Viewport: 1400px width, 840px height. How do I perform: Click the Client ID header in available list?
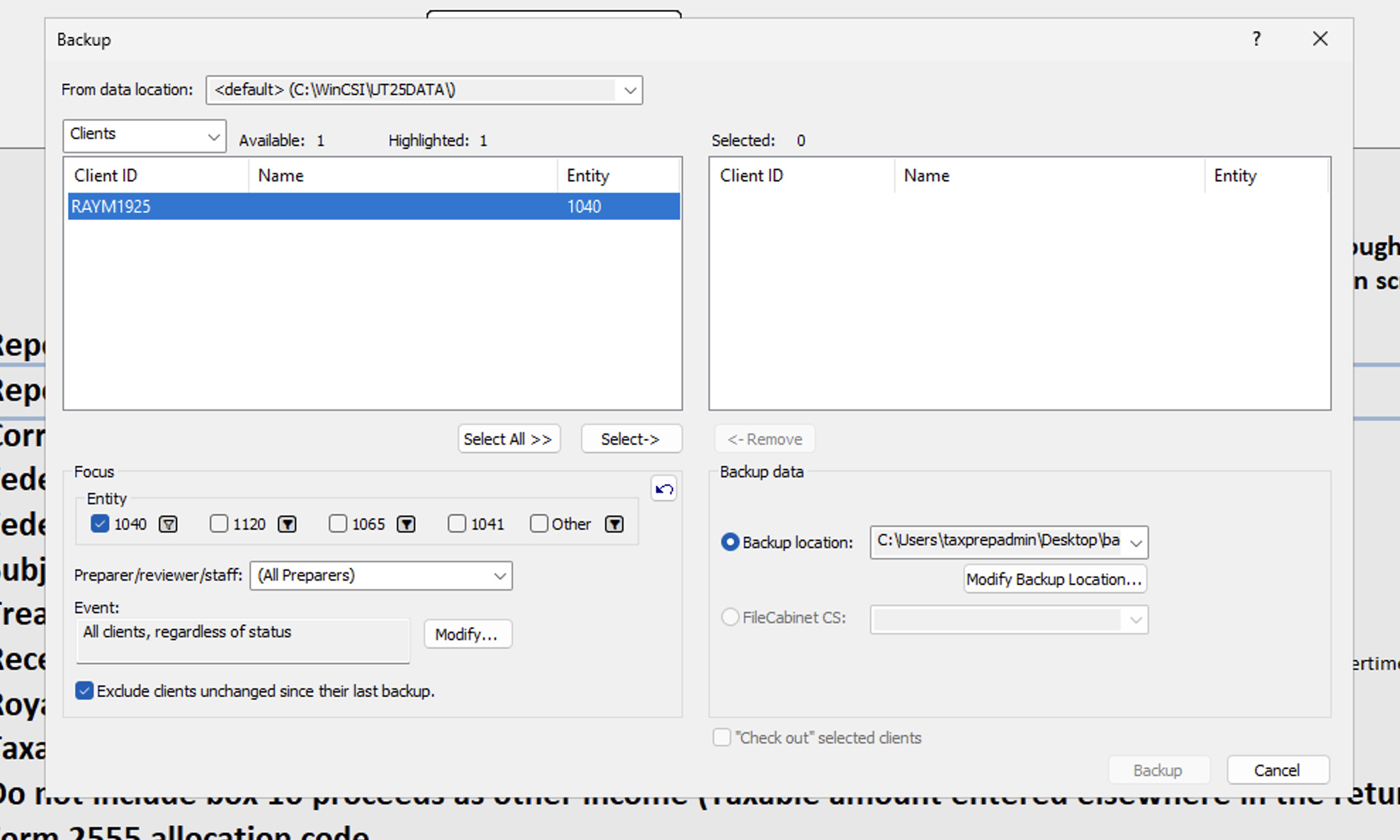point(157,175)
